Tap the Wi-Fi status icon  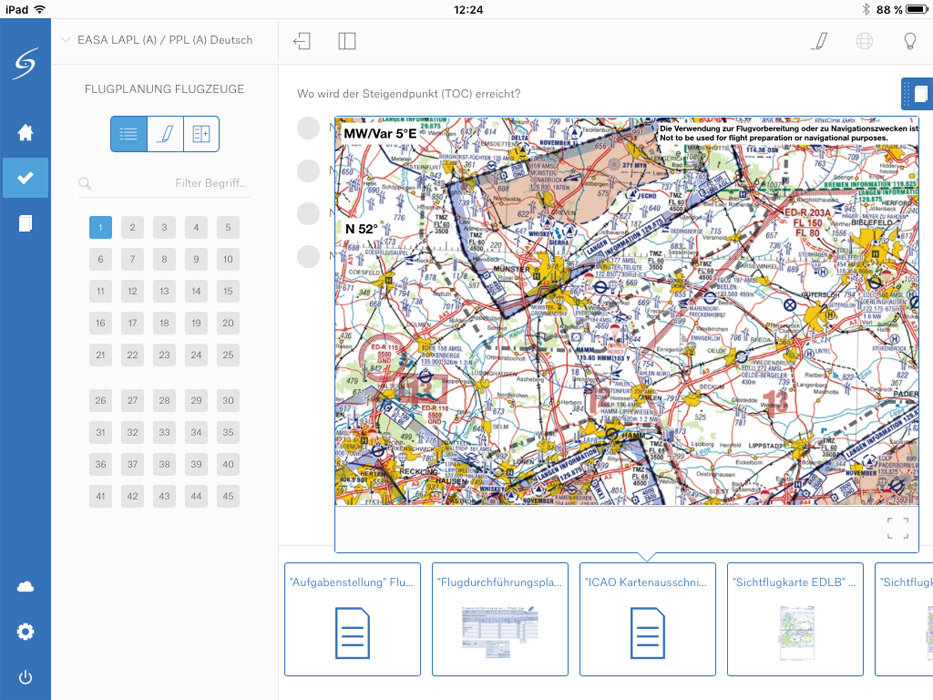39,10
